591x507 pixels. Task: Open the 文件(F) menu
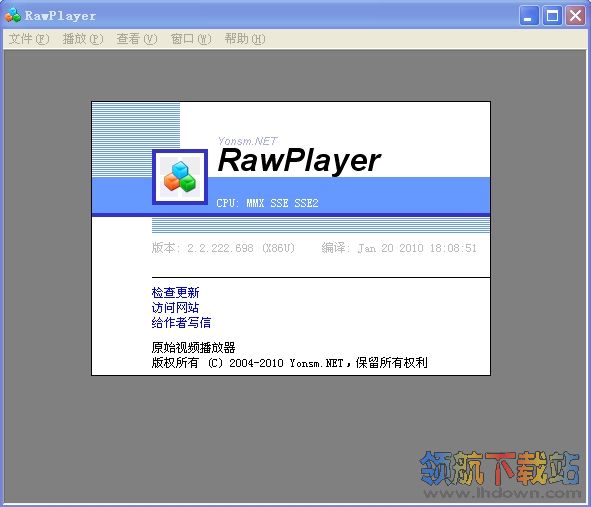(x=29, y=39)
